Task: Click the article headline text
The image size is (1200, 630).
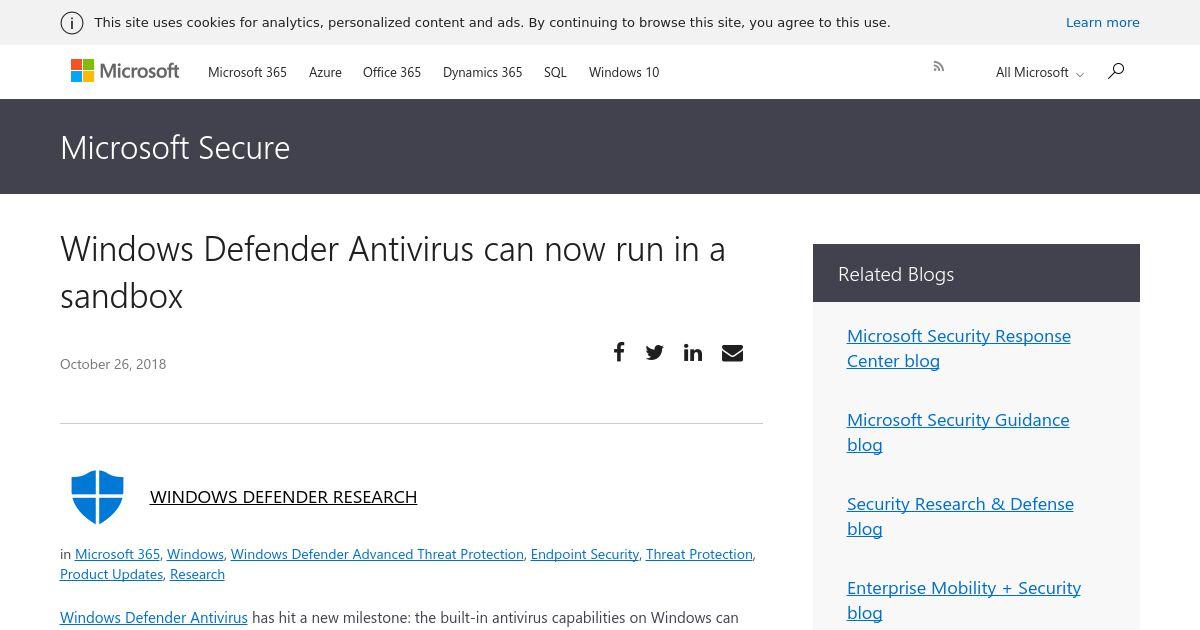Action: click(x=393, y=272)
